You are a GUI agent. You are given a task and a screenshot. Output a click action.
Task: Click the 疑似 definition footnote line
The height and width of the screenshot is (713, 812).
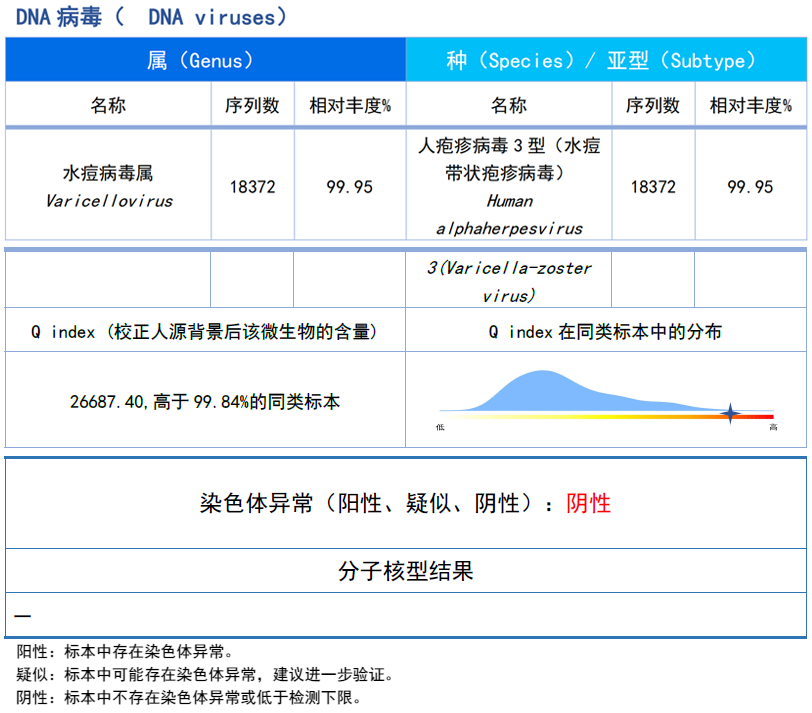tap(205, 675)
